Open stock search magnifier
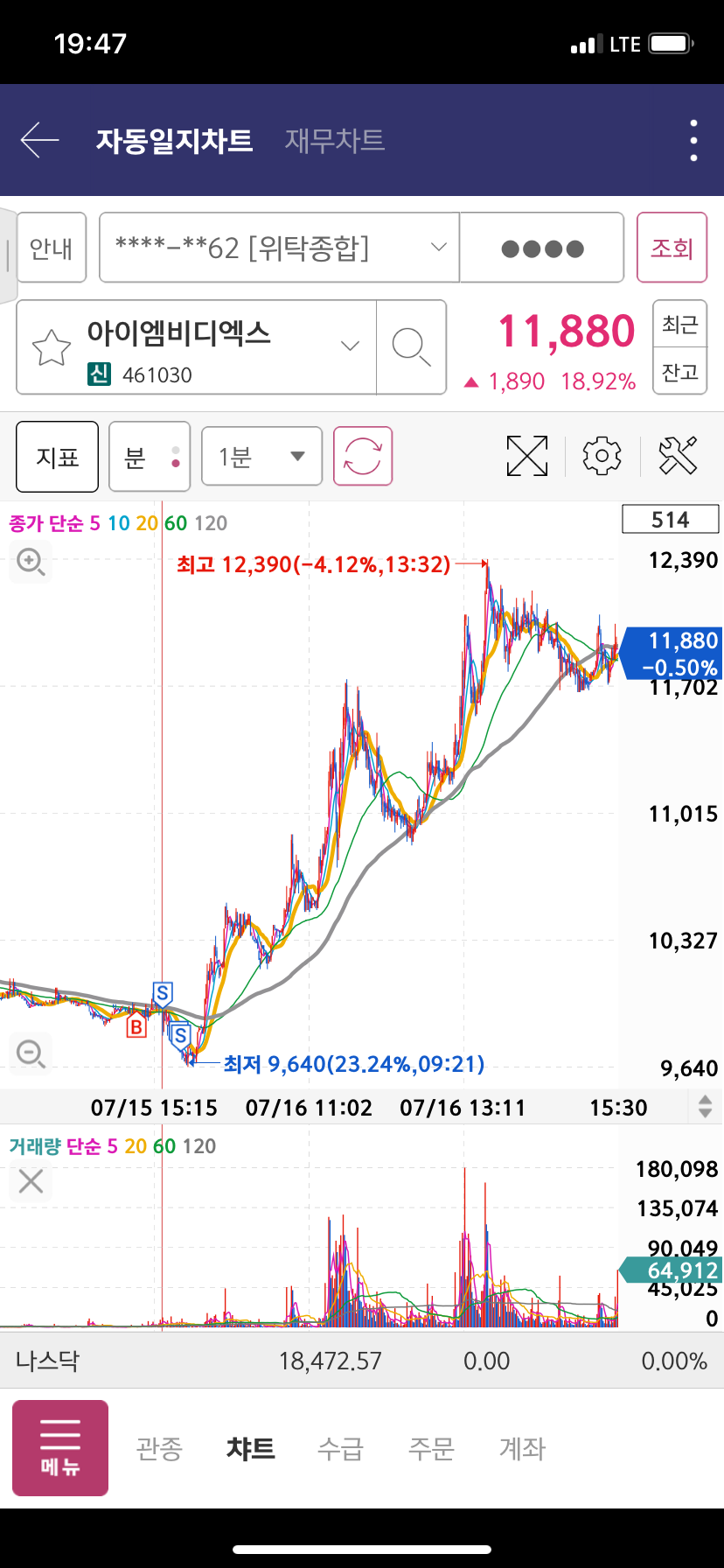This screenshot has height=1568, width=724. coord(411,347)
